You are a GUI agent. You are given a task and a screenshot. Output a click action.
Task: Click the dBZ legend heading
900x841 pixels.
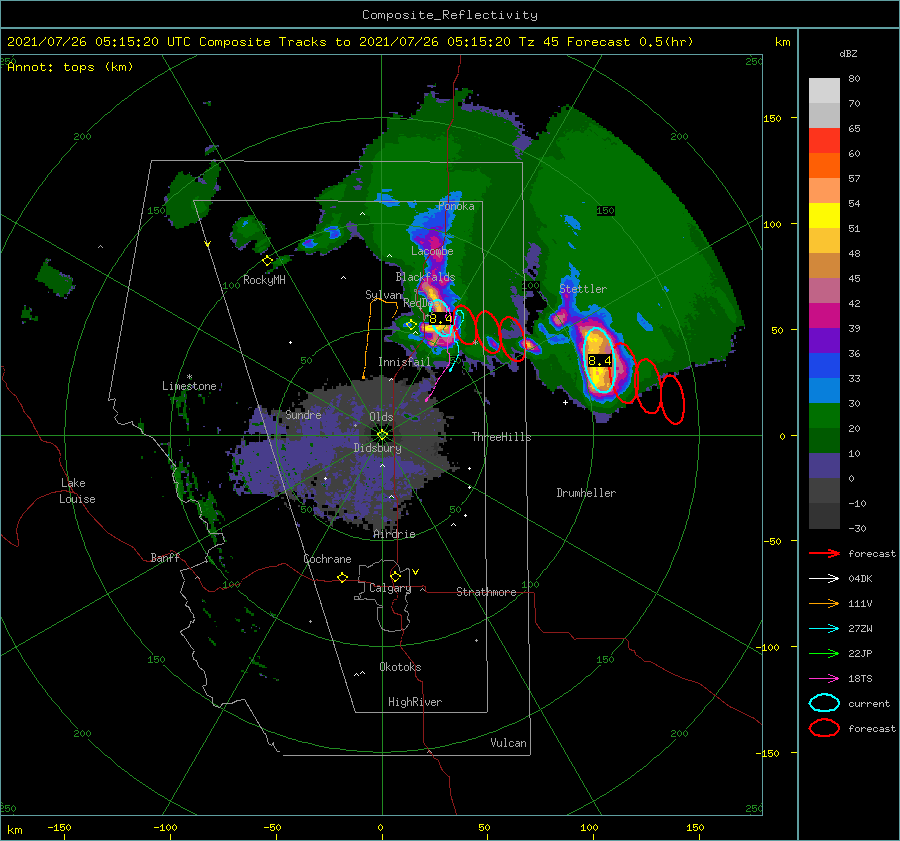click(x=848, y=54)
